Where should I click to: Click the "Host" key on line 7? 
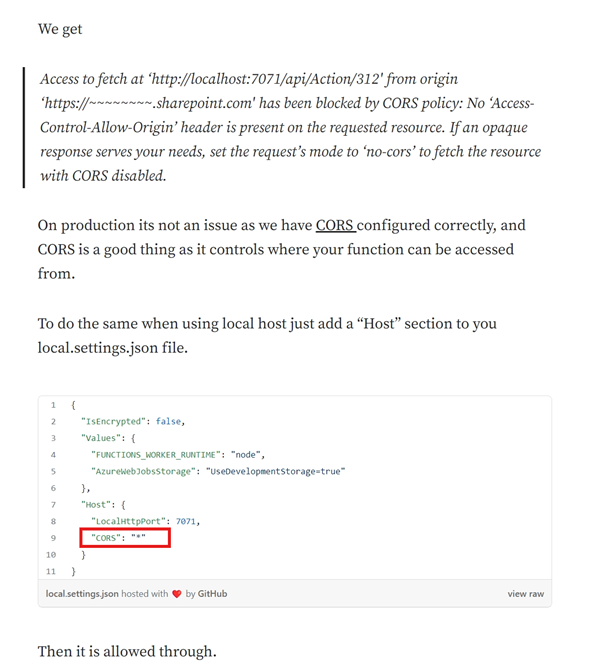(97, 504)
